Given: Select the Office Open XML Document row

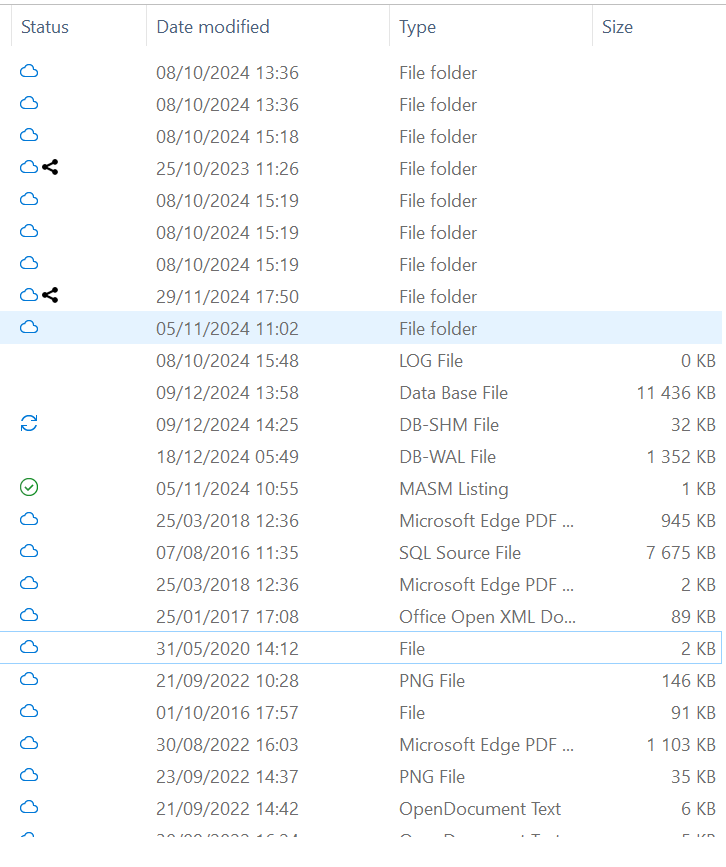Looking at the screenshot, I should (x=487, y=617).
